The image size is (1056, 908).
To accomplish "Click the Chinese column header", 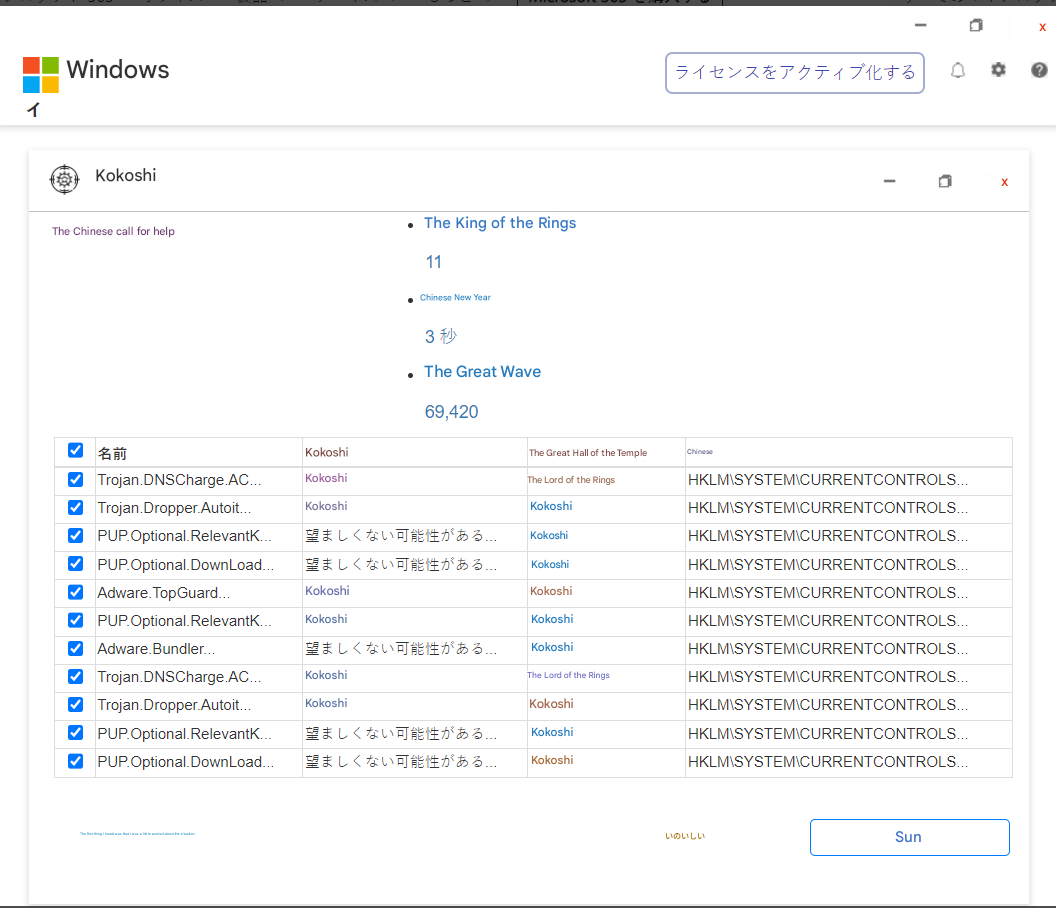I will (x=700, y=452).
